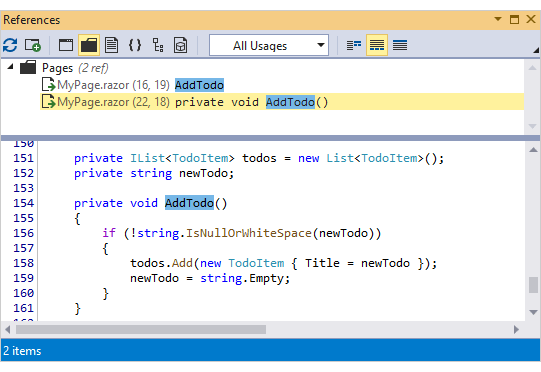Viewport: 541px width, 372px height.
Task: Select the highlighted full line display icon
Action: pos(377,45)
